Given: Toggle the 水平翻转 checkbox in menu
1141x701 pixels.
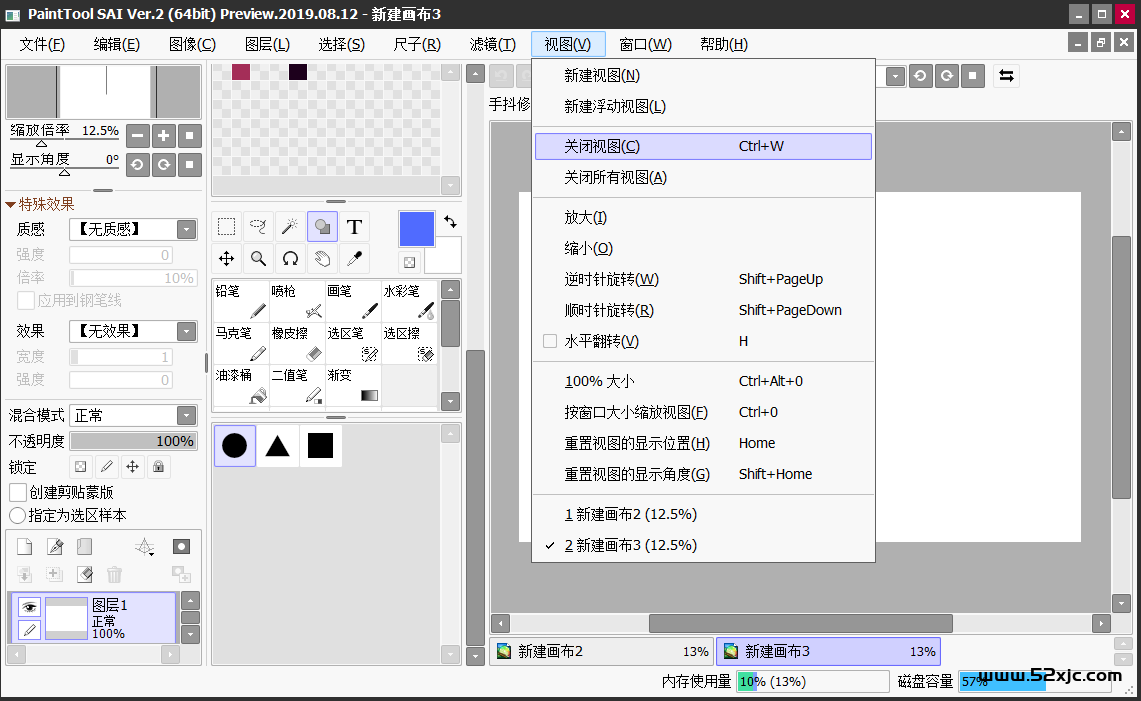Looking at the screenshot, I should (x=550, y=341).
